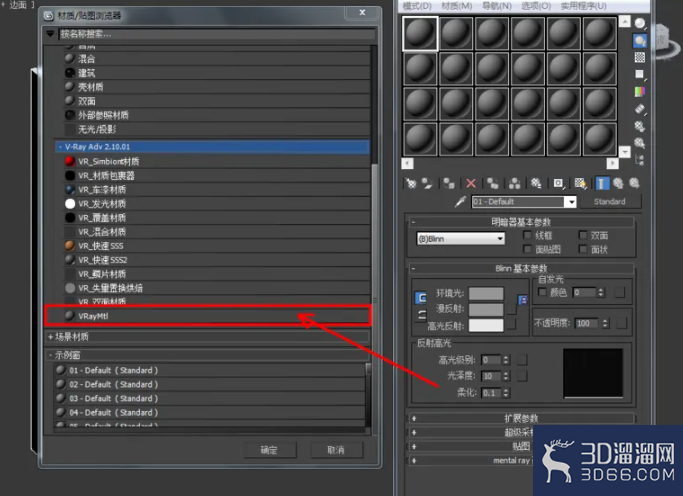Click diffuse-specular lock icon
Screen dimensions: 683x496
pos(422,315)
